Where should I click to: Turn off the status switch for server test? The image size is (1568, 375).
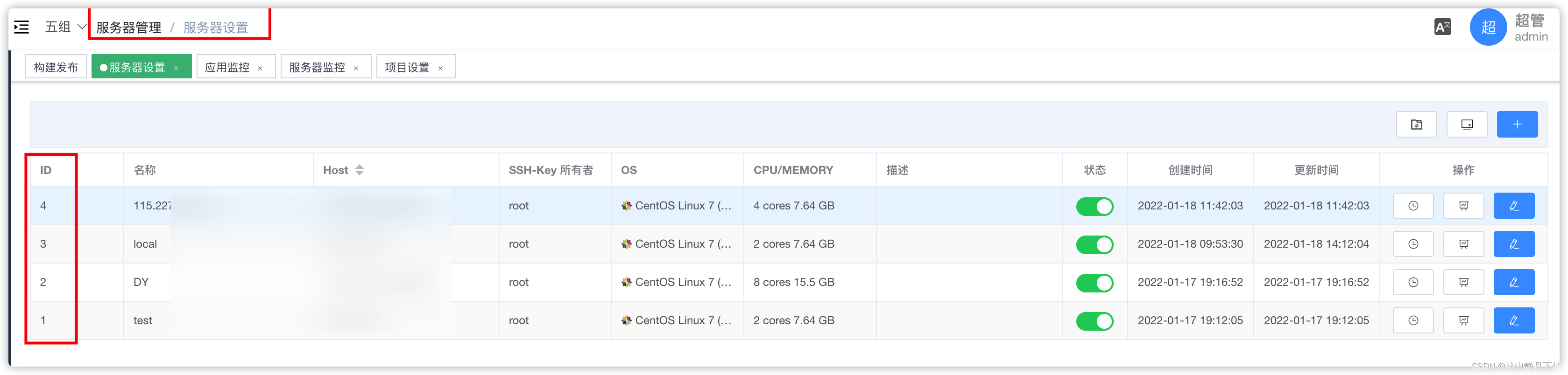[1094, 321]
